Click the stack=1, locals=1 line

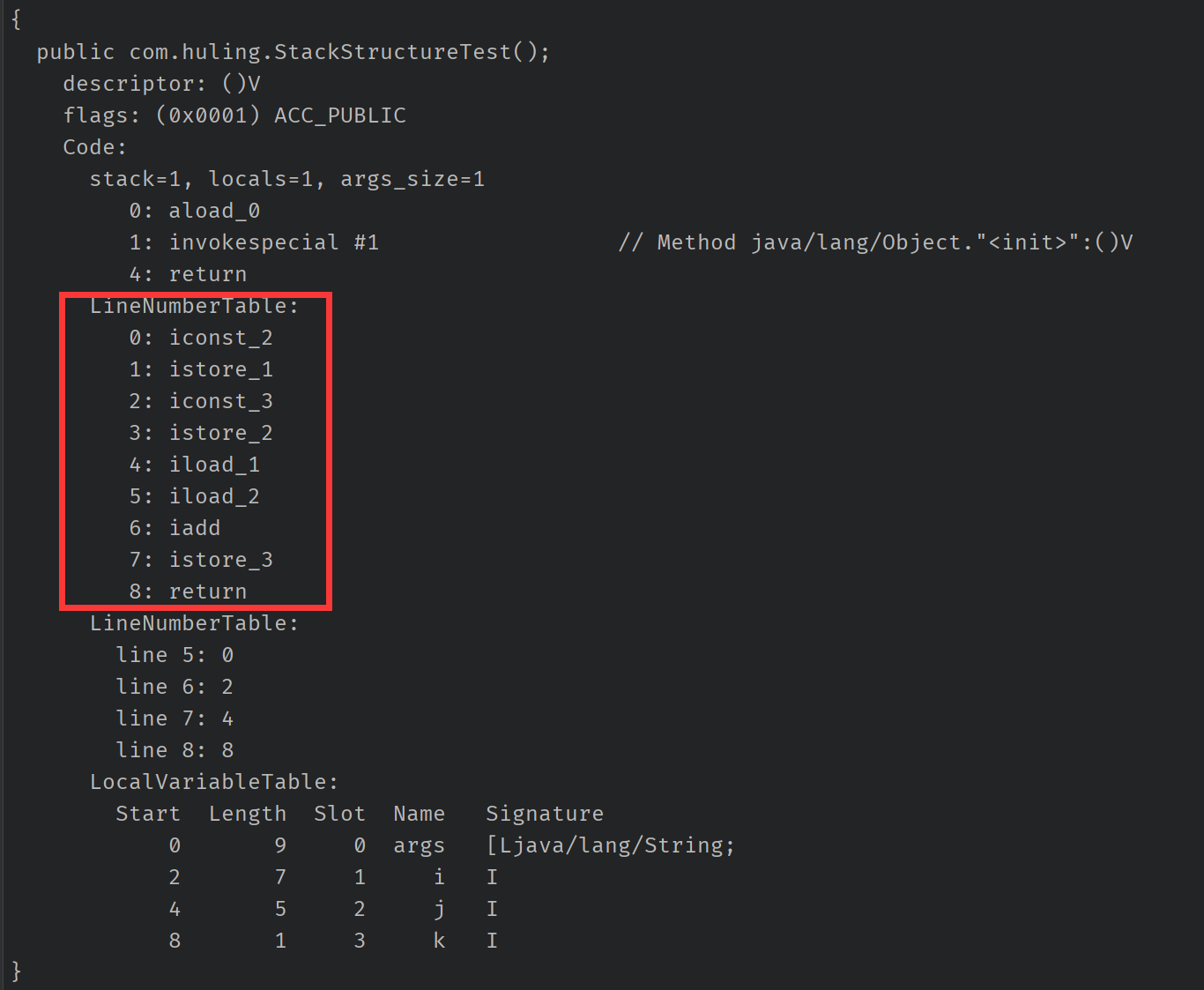(287, 179)
